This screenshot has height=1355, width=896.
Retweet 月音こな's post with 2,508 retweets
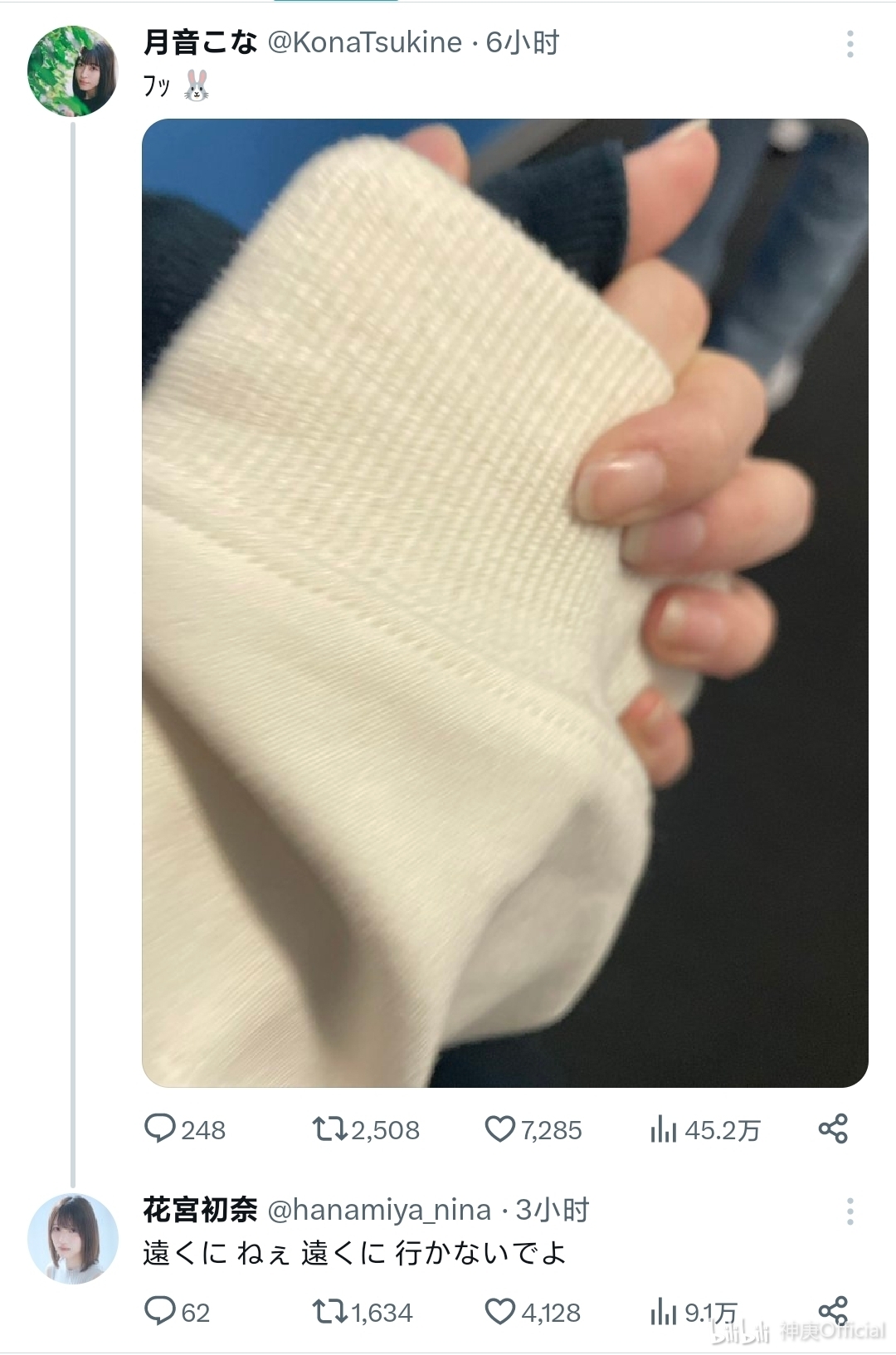366,1129
